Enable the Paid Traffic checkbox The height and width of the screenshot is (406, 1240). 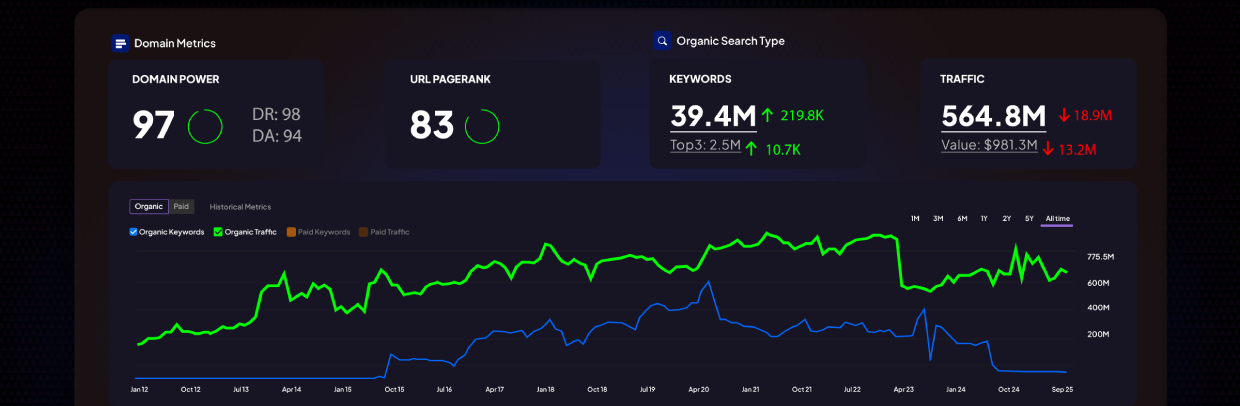[364, 232]
